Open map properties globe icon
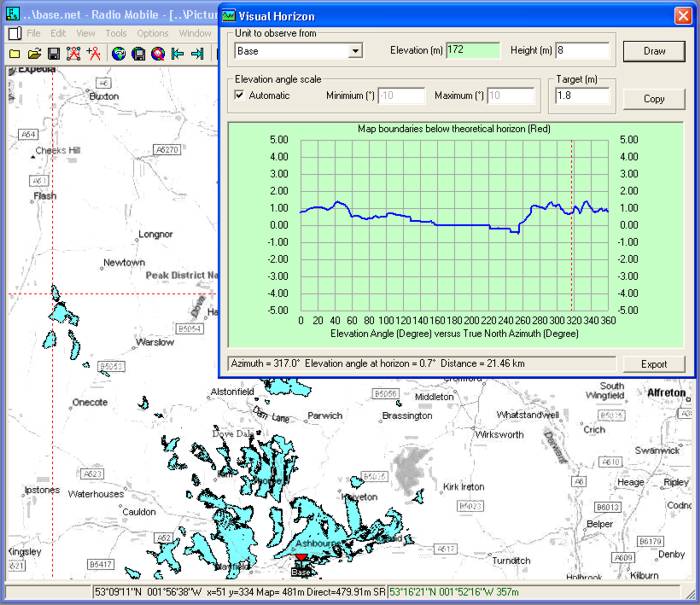This screenshot has height=605, width=700. coord(118,54)
